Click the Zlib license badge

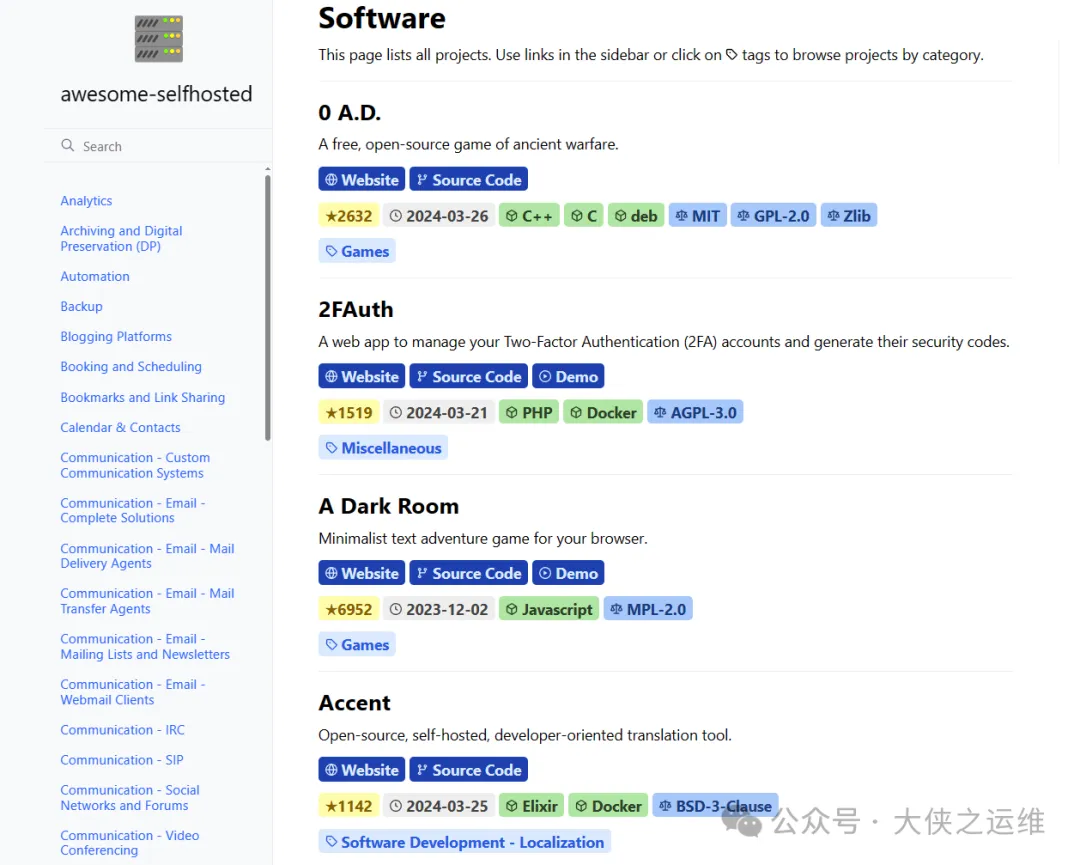849,216
